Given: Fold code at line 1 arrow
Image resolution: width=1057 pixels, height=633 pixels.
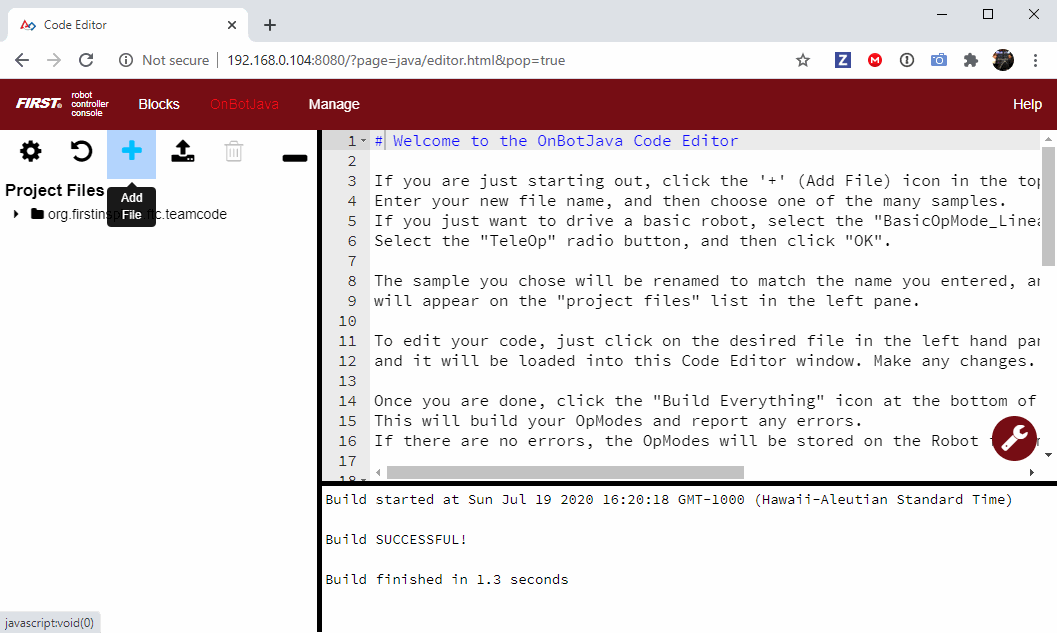Looking at the screenshot, I should 364,141.
